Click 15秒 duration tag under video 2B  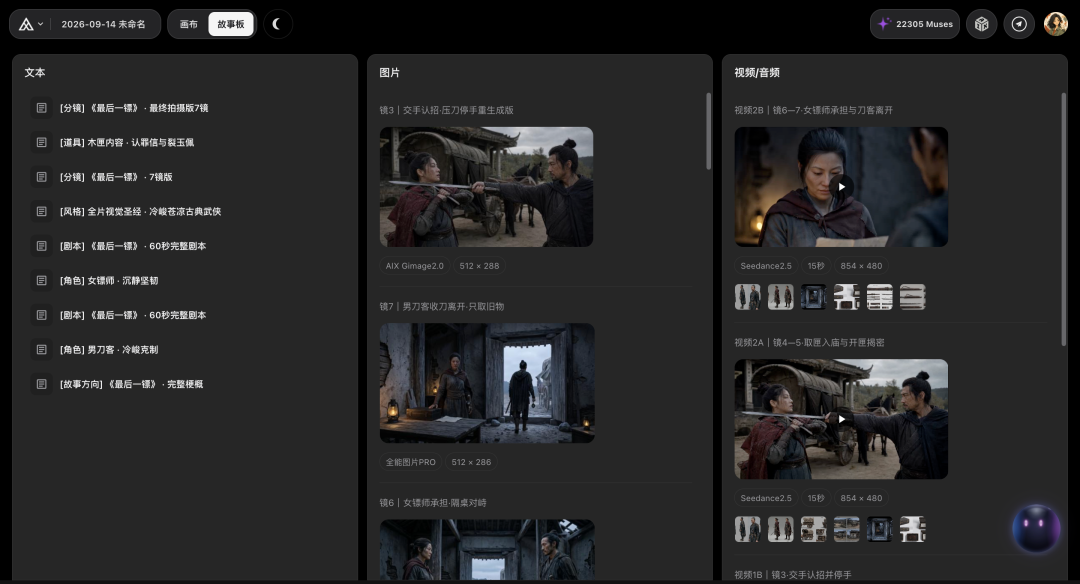click(816, 266)
